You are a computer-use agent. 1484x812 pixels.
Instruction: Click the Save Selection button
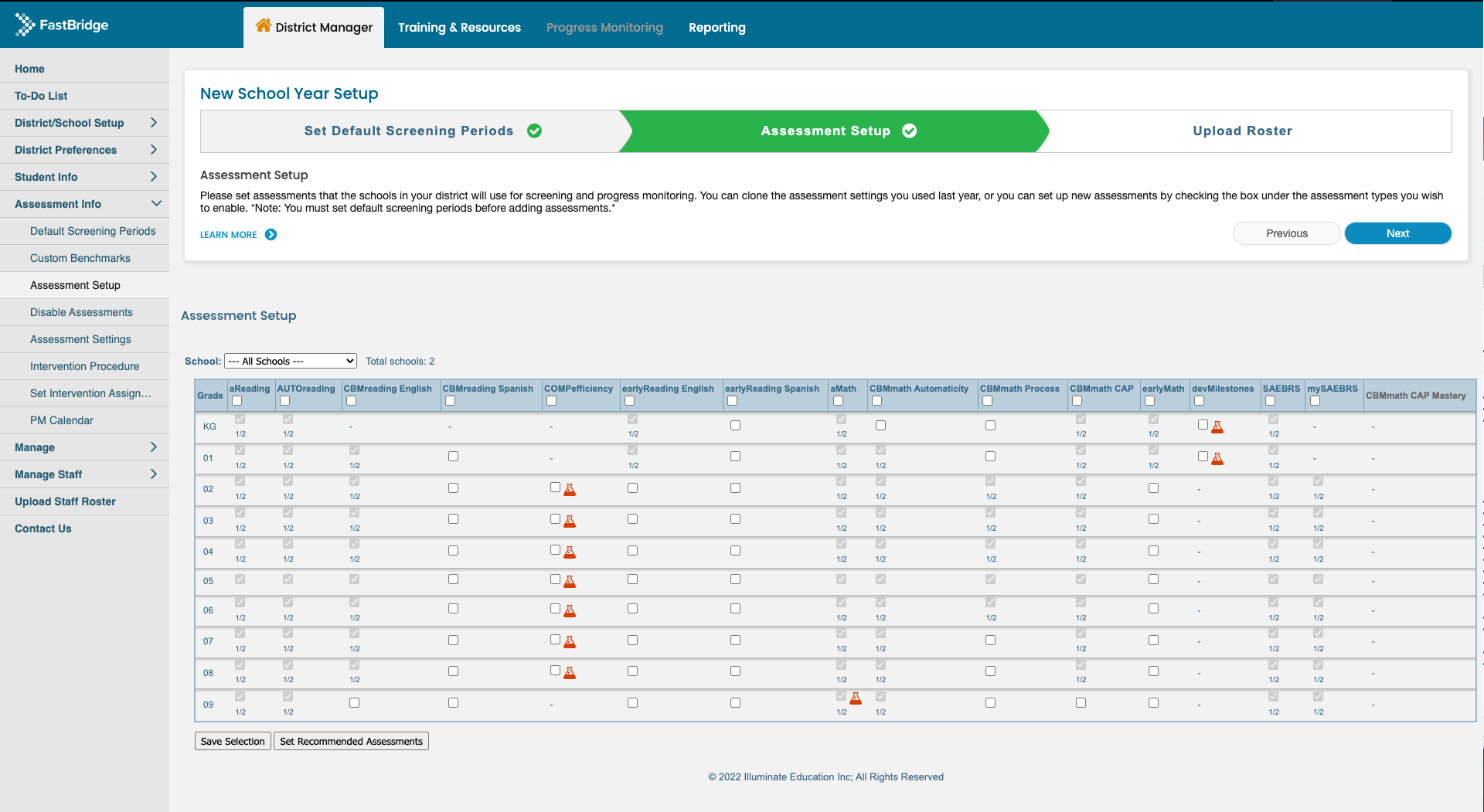click(x=233, y=741)
